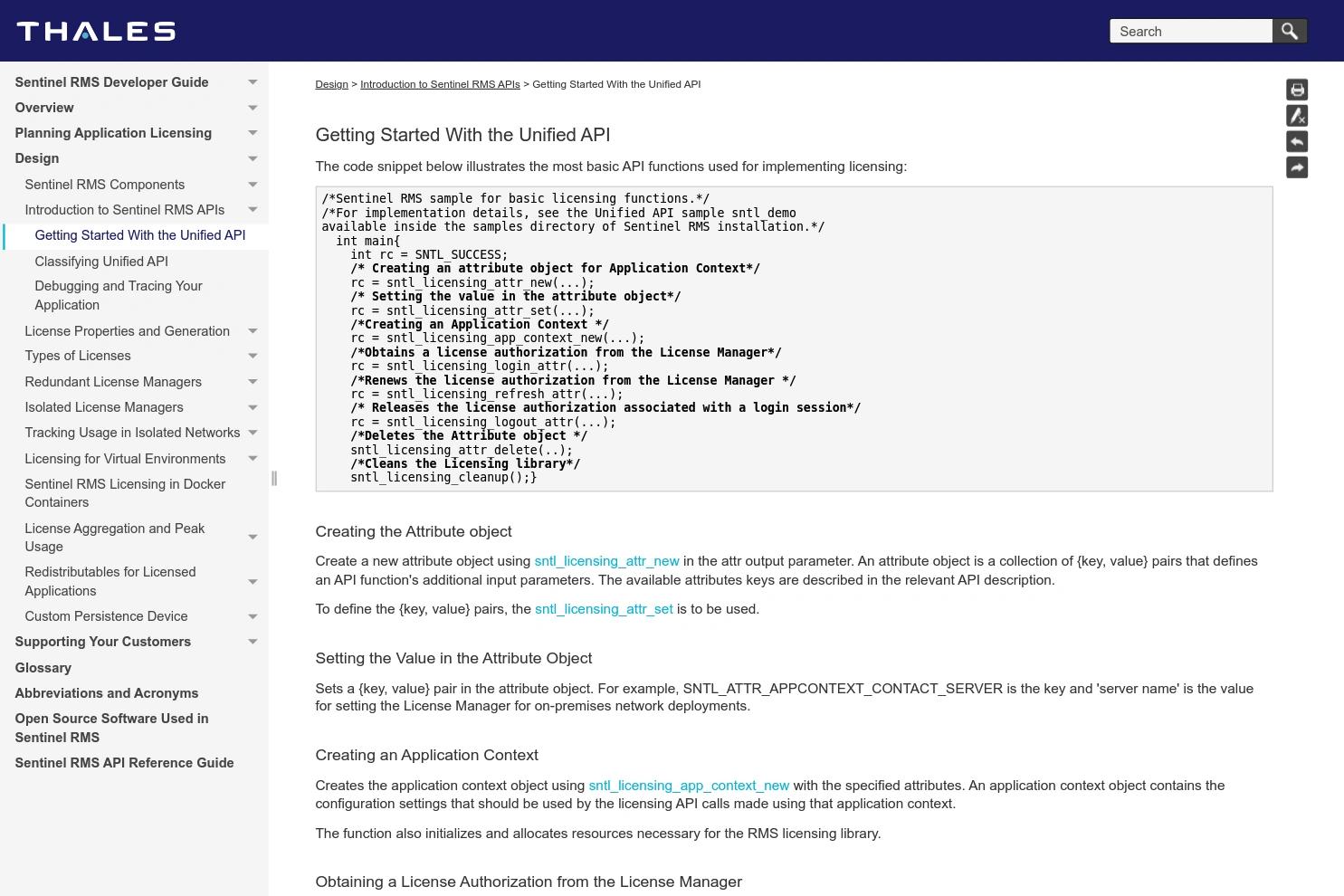Open the Glossary page
This screenshot has height=896, width=1344.
pos(43,668)
